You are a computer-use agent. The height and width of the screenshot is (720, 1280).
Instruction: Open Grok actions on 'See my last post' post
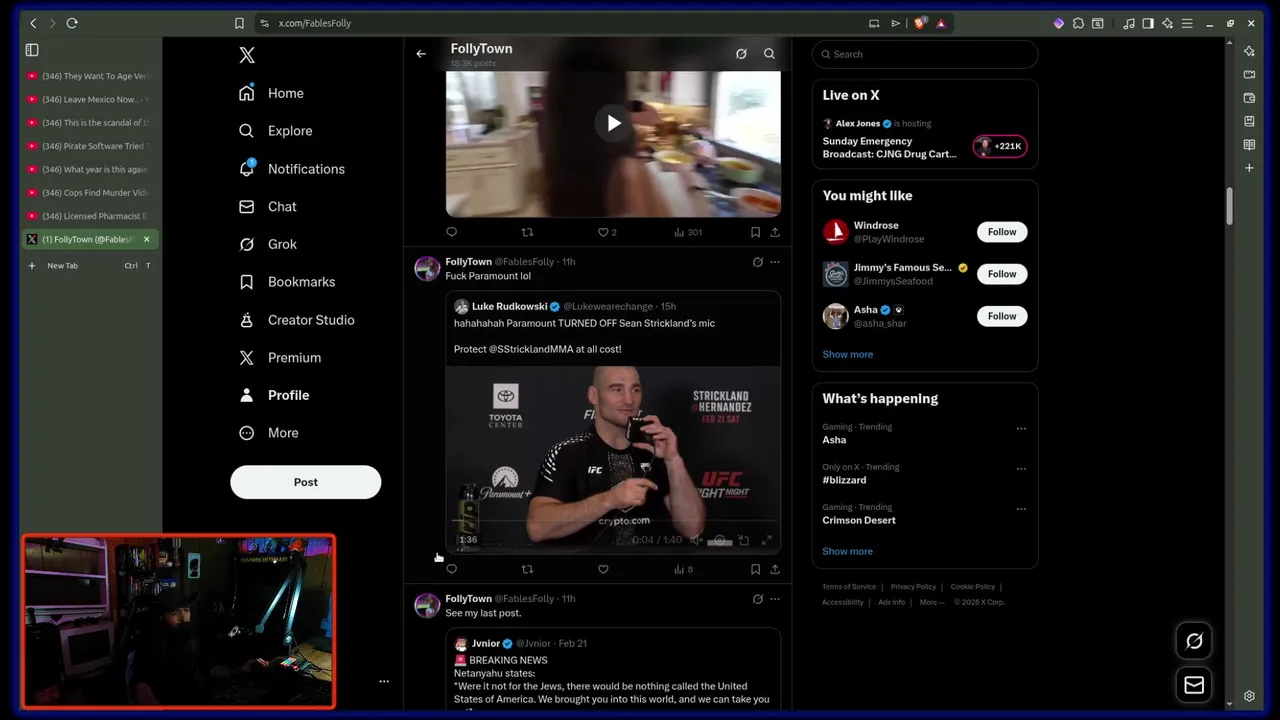(757, 599)
